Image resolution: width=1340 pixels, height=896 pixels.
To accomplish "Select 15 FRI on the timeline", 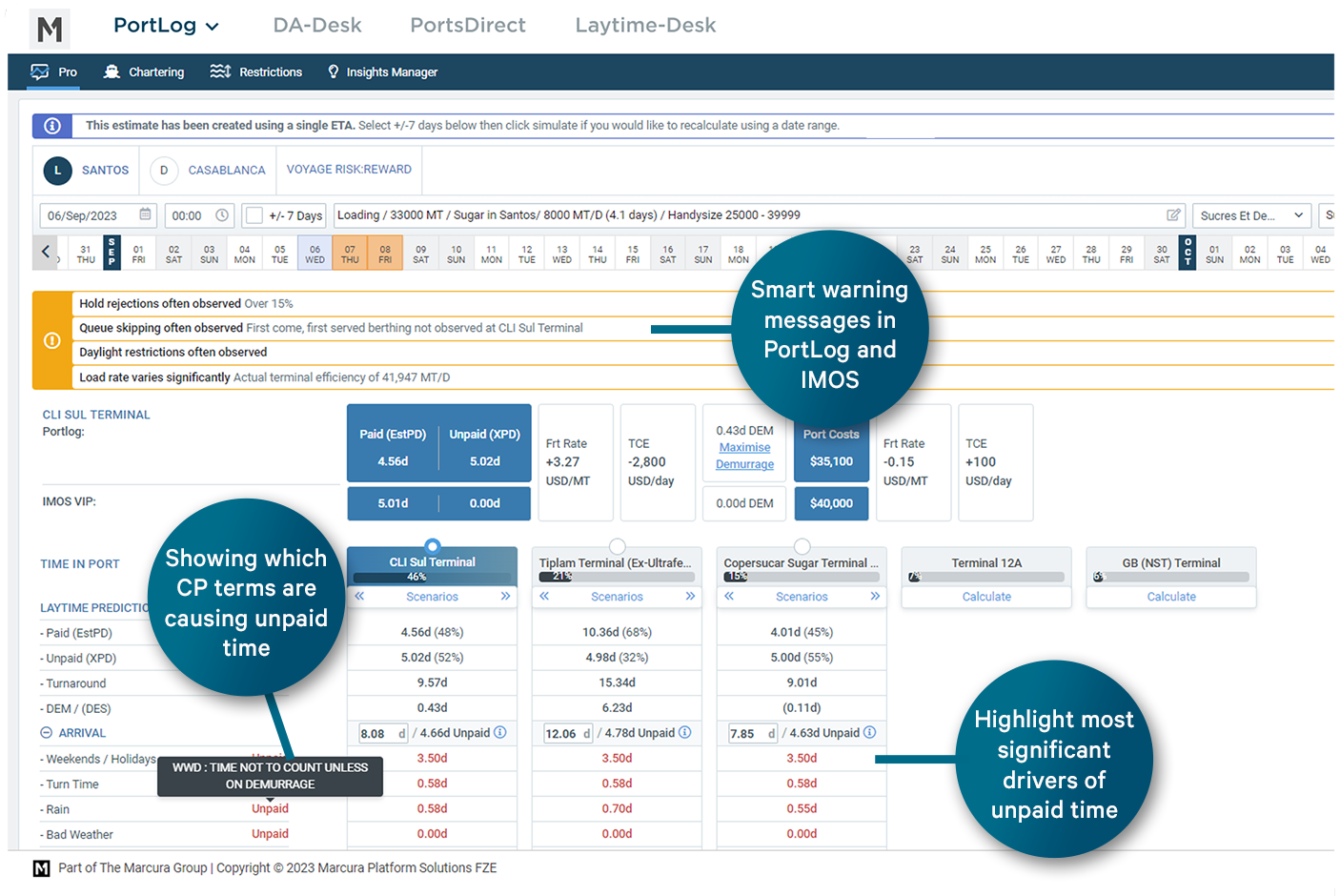I will pyautogui.click(x=633, y=254).
